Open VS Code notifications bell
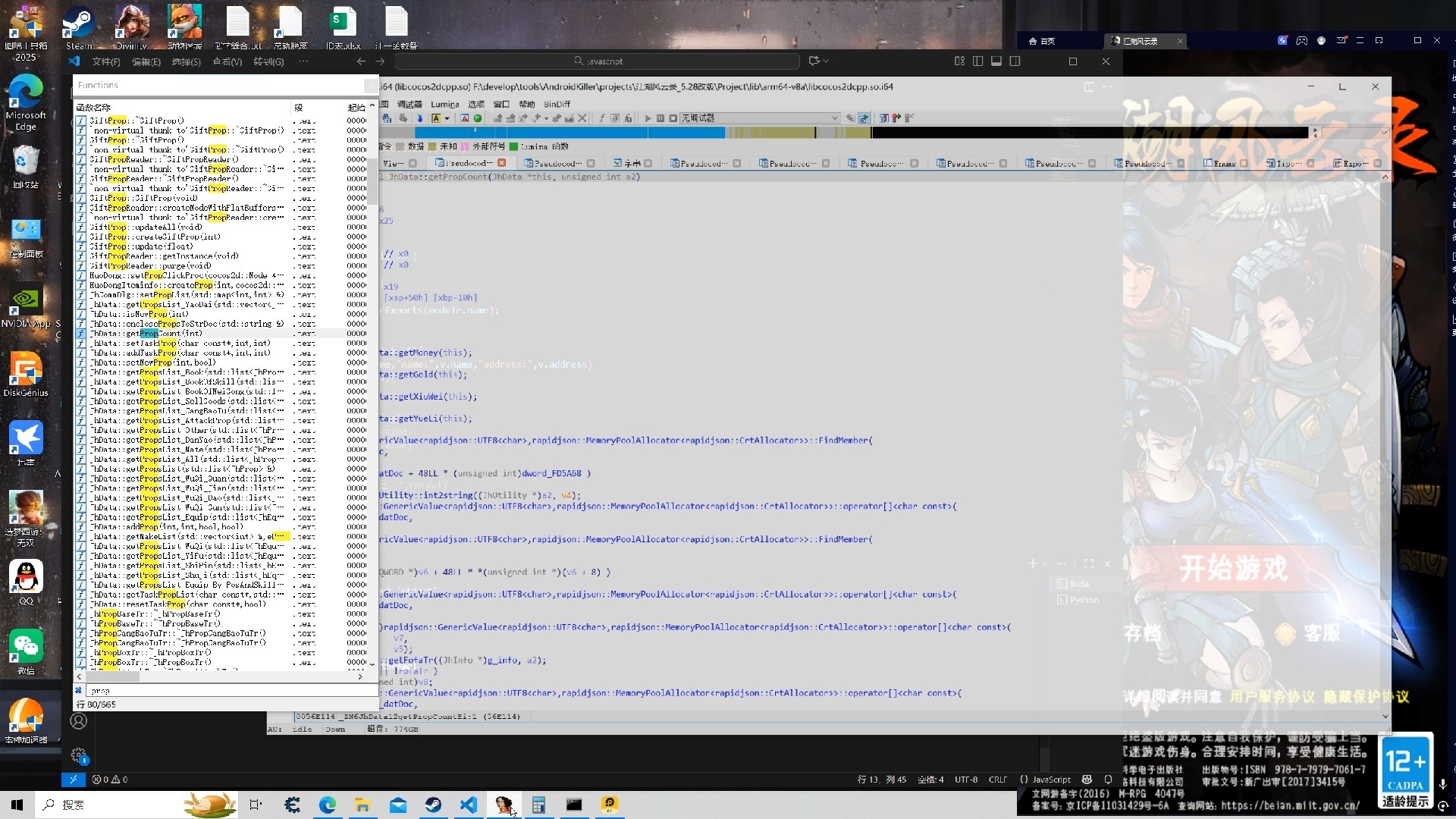 (1108, 780)
